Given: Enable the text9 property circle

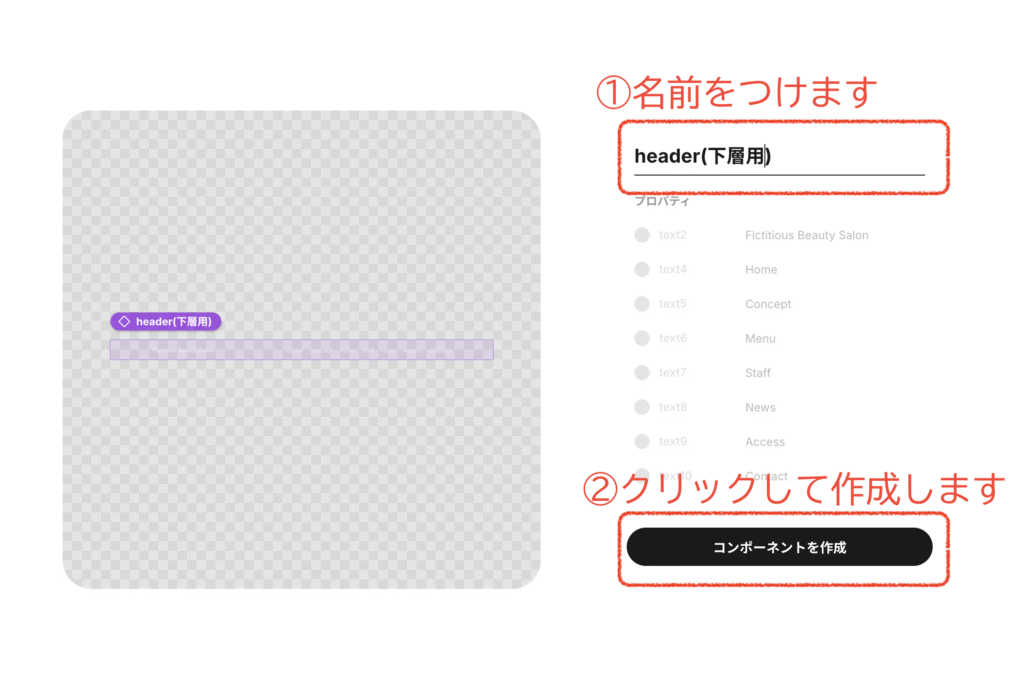Looking at the screenshot, I should 642,441.
